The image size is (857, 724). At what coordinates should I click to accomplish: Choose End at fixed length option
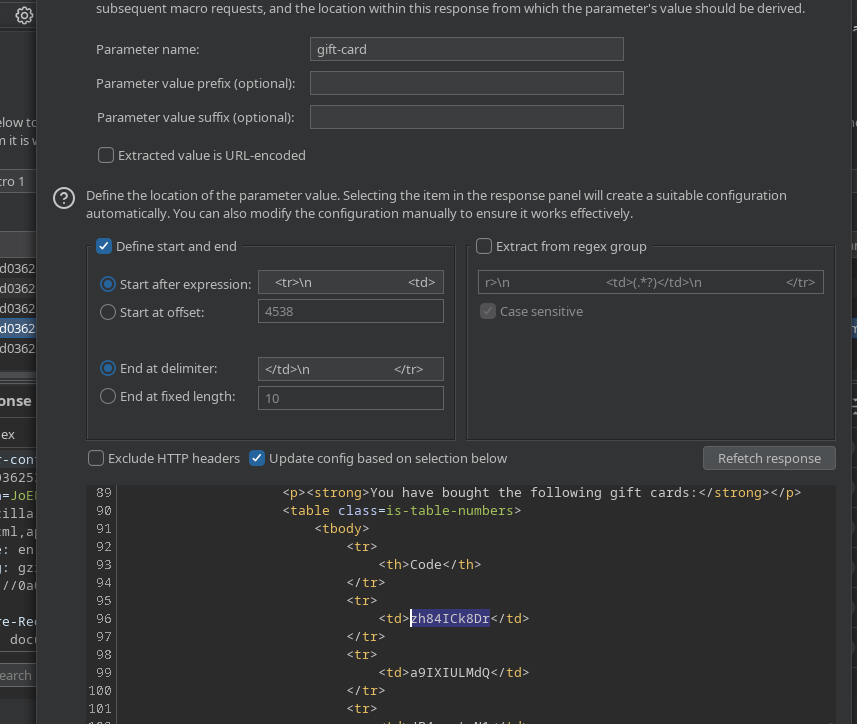click(108, 396)
